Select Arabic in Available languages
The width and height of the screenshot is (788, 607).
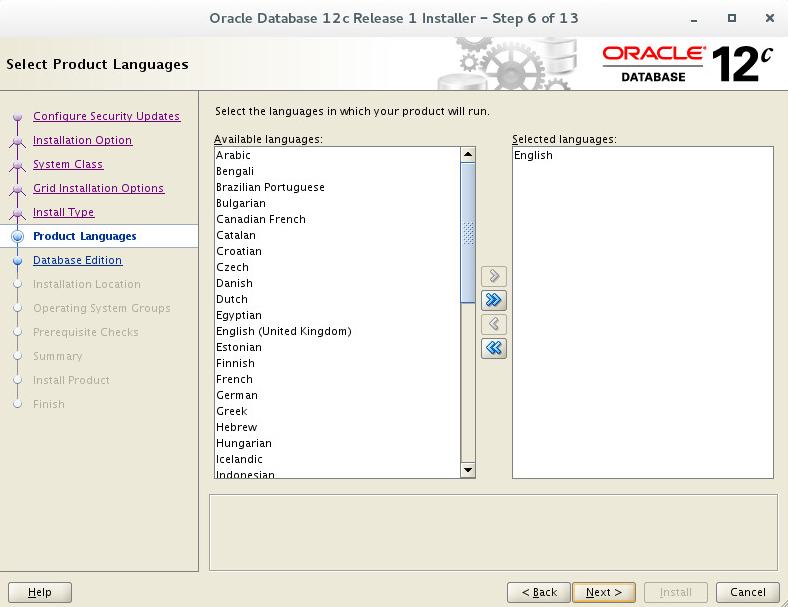[337, 155]
